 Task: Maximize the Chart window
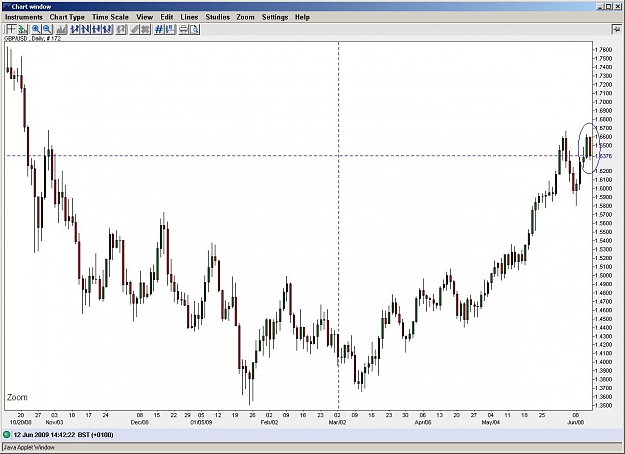608,6
